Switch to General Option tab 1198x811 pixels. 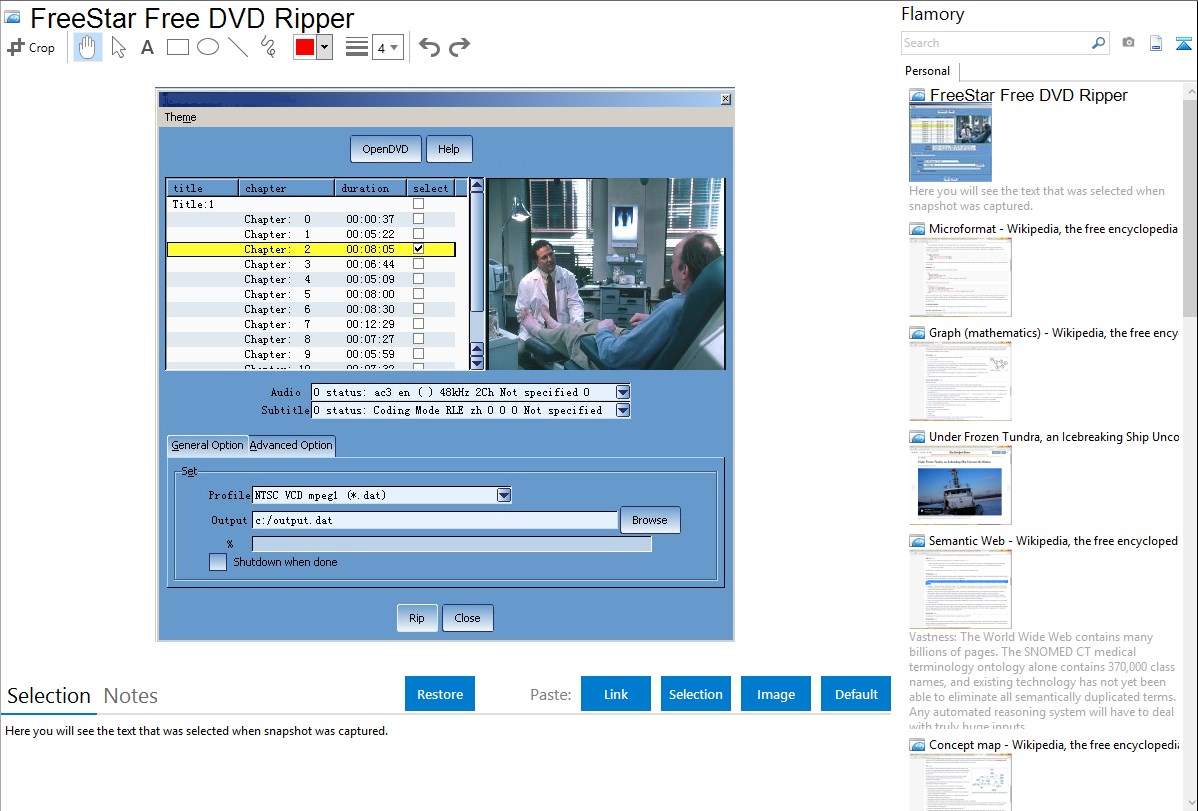[207, 445]
